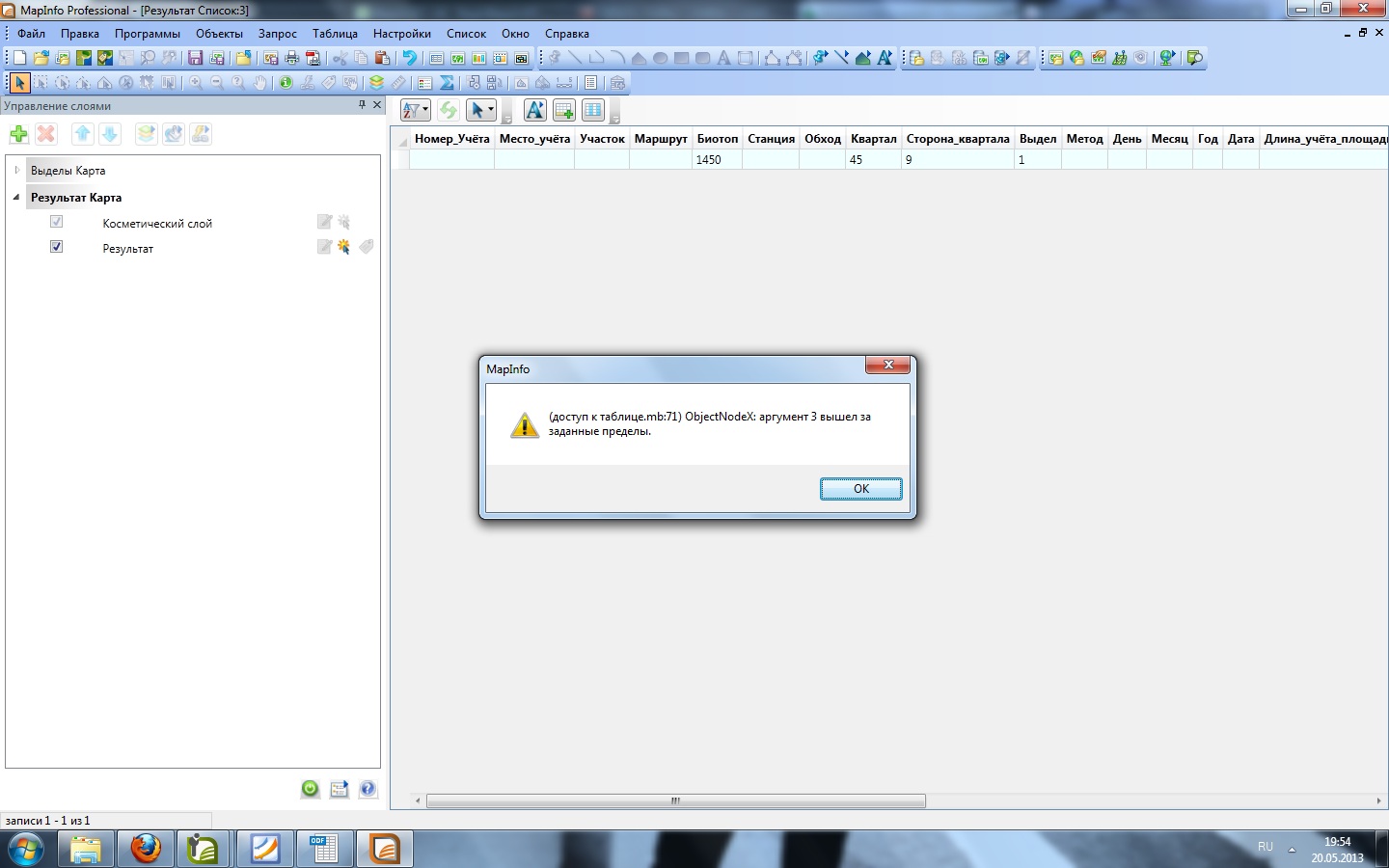Viewport: 1389px width, 868px height.
Task: Click the Результат layer selectable icon
Action: click(x=344, y=248)
